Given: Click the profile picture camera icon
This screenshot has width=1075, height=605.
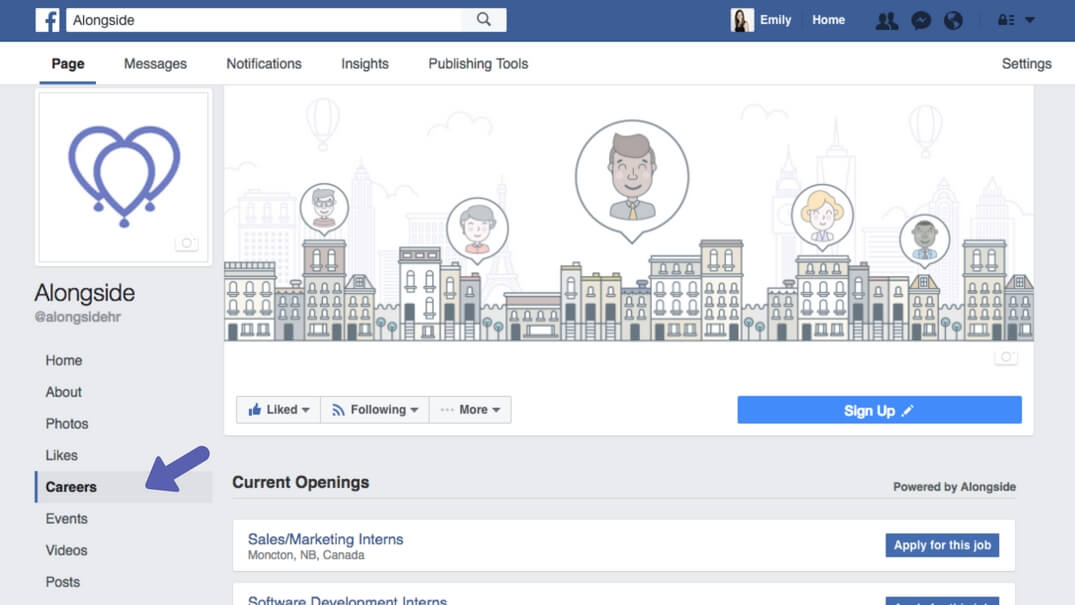Looking at the screenshot, I should [186, 243].
